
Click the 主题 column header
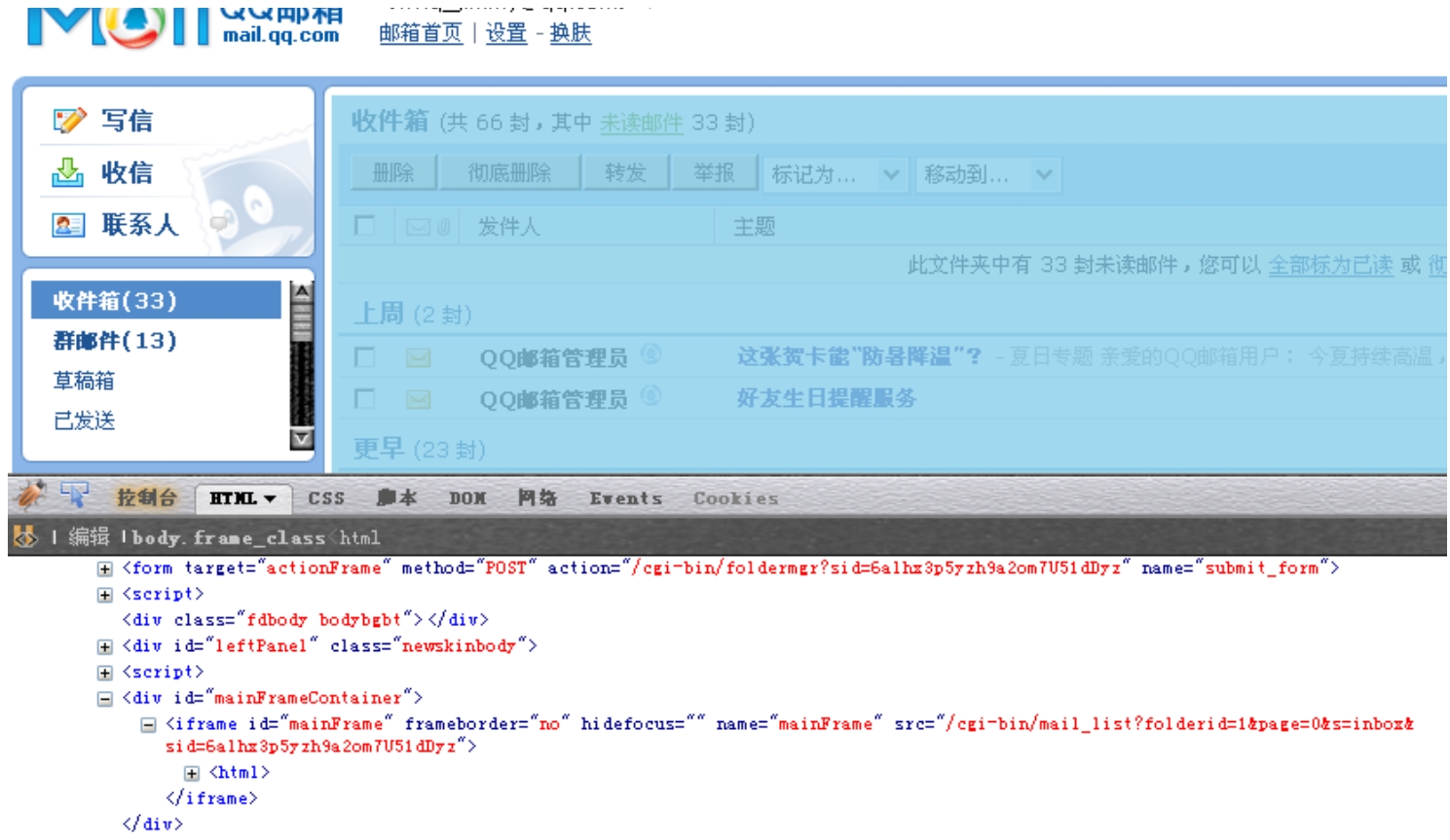point(754,227)
